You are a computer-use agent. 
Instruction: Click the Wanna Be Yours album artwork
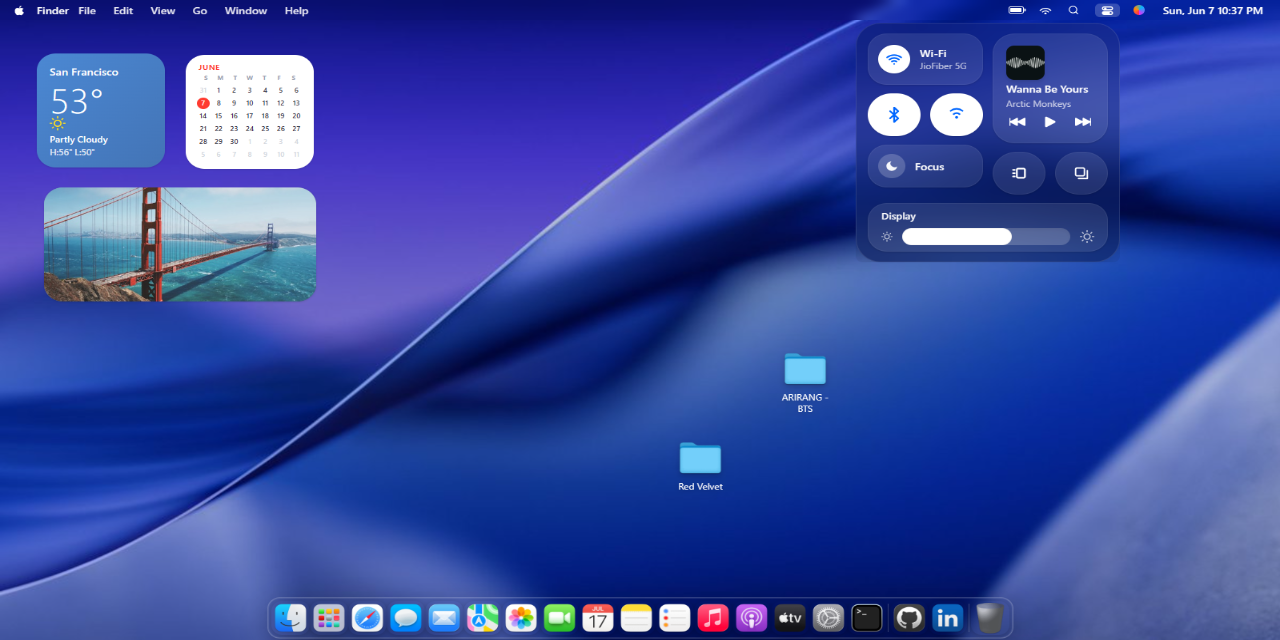[1025, 63]
